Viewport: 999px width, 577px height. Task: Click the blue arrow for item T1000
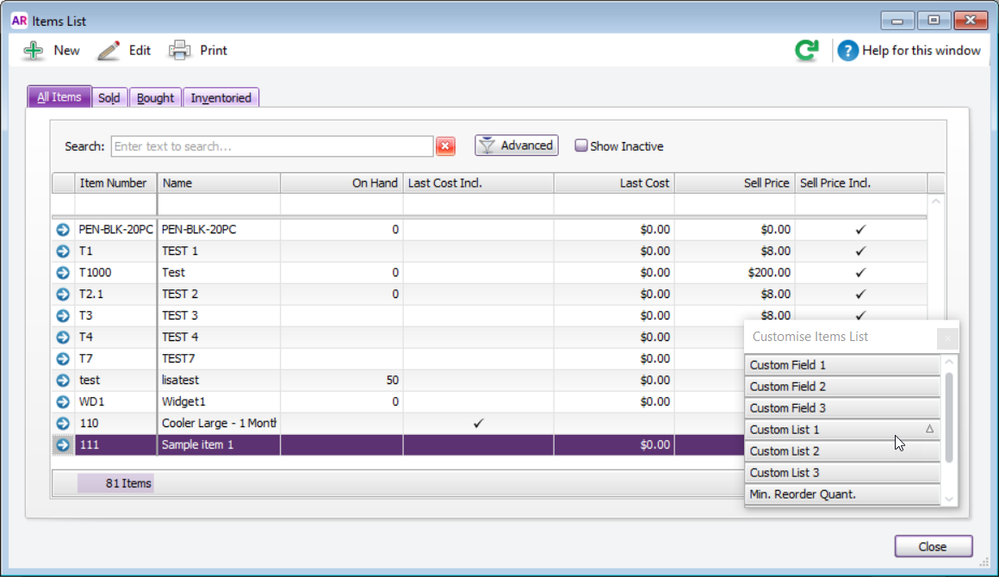pyautogui.click(x=64, y=273)
